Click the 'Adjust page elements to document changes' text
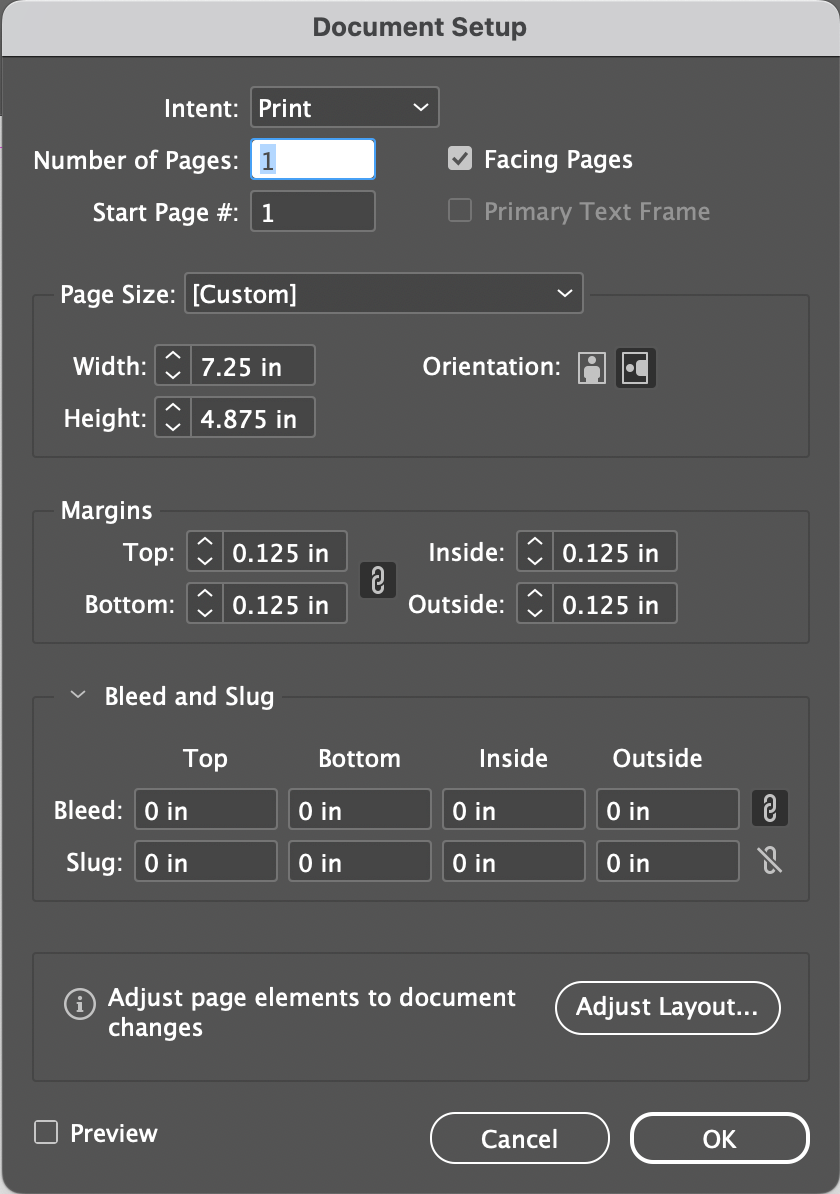Viewport: 840px width, 1194px height. pos(312,1011)
